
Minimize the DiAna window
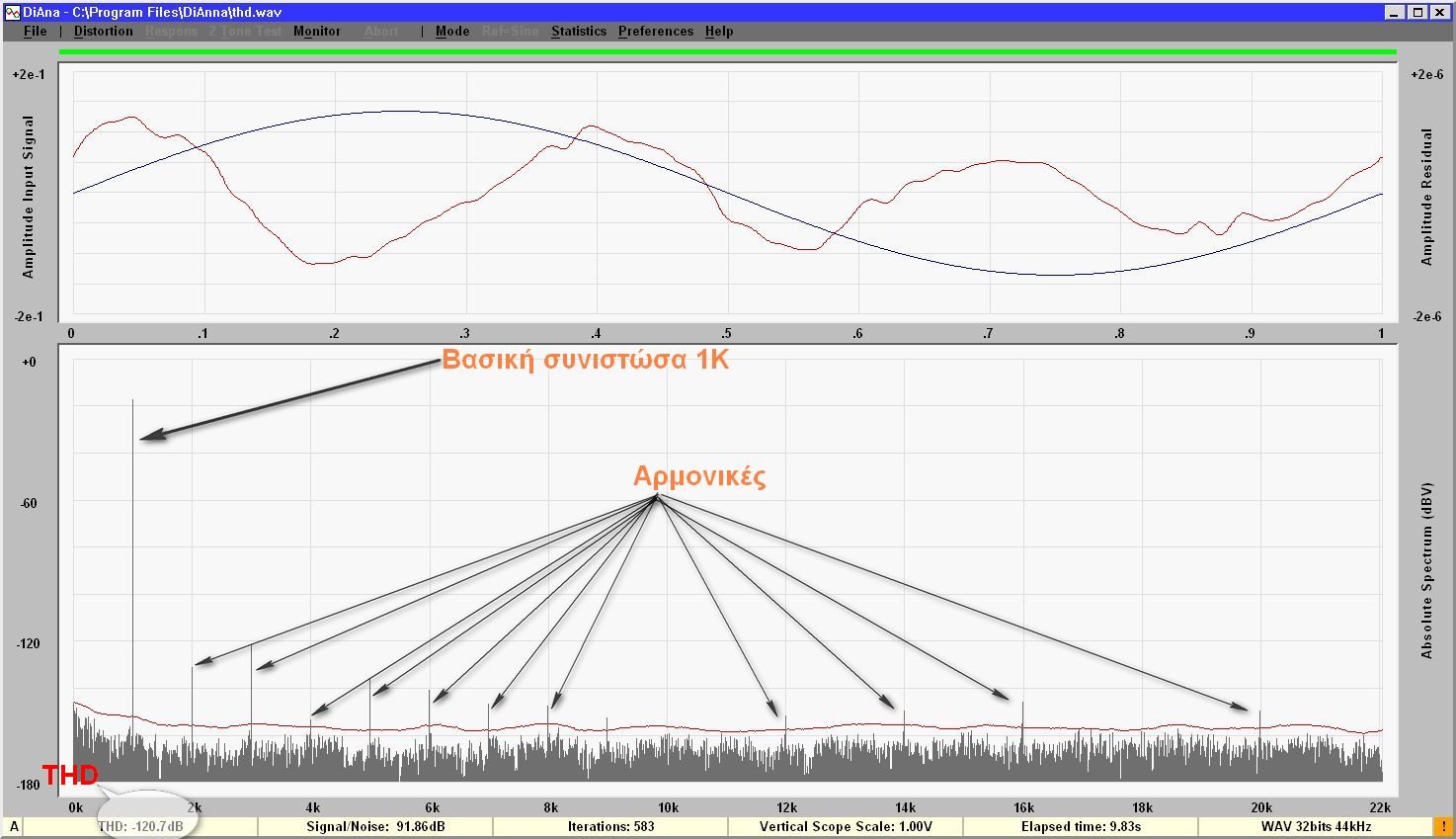click(x=1394, y=12)
